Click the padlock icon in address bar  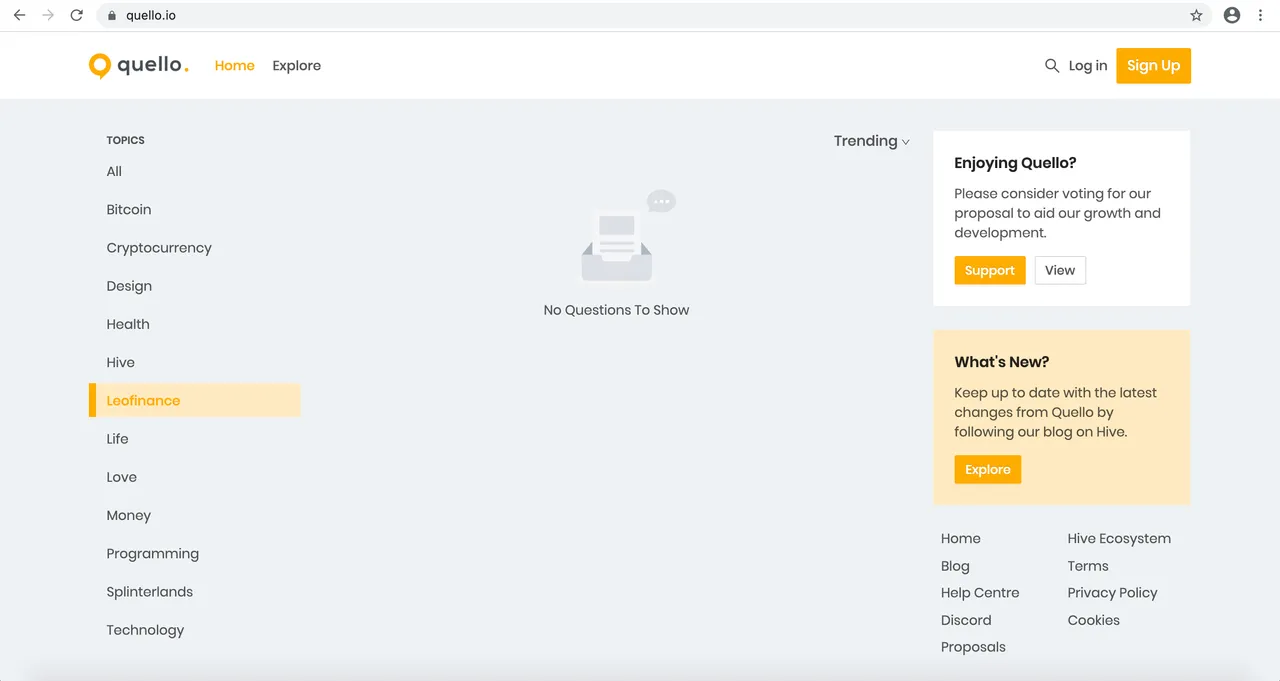click(x=112, y=16)
